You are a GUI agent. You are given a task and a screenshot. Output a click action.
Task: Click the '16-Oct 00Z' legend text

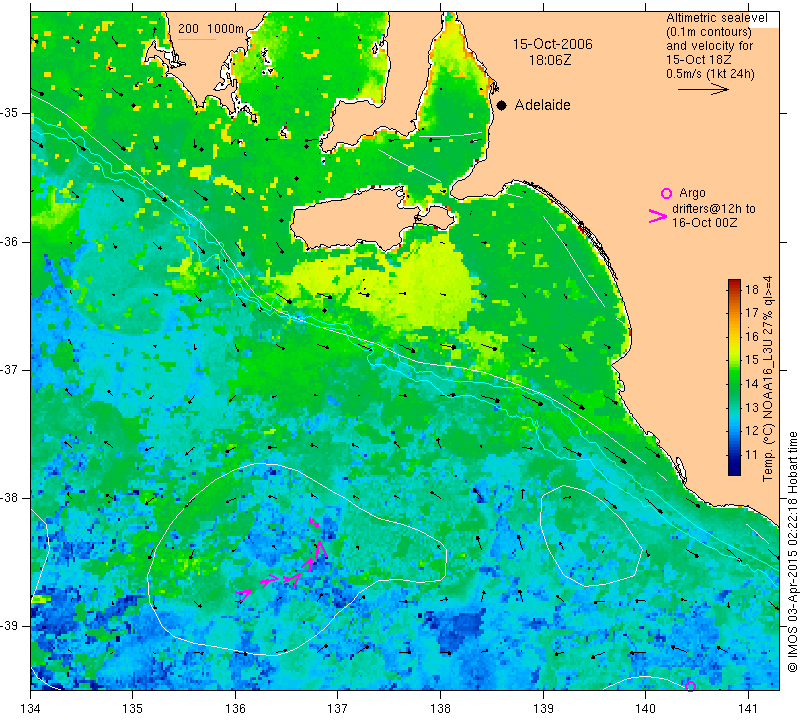pyautogui.click(x=704, y=222)
